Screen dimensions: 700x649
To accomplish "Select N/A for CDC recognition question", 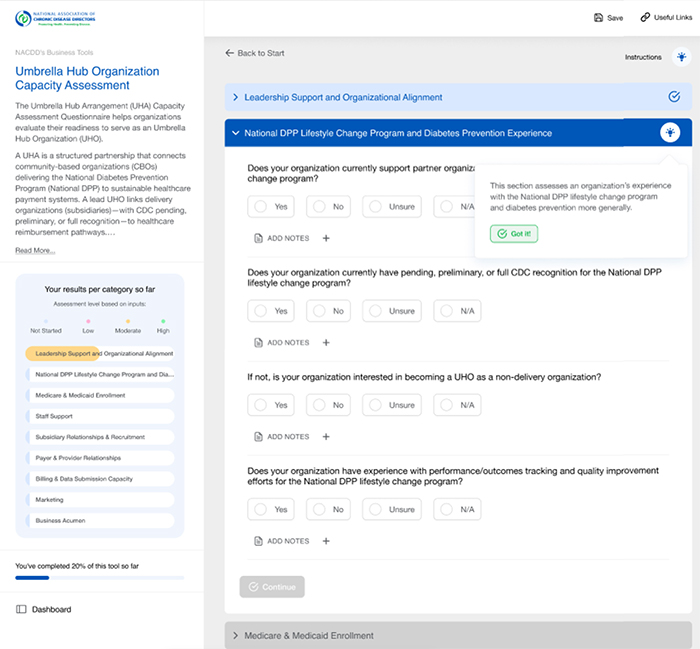I will pos(457,311).
